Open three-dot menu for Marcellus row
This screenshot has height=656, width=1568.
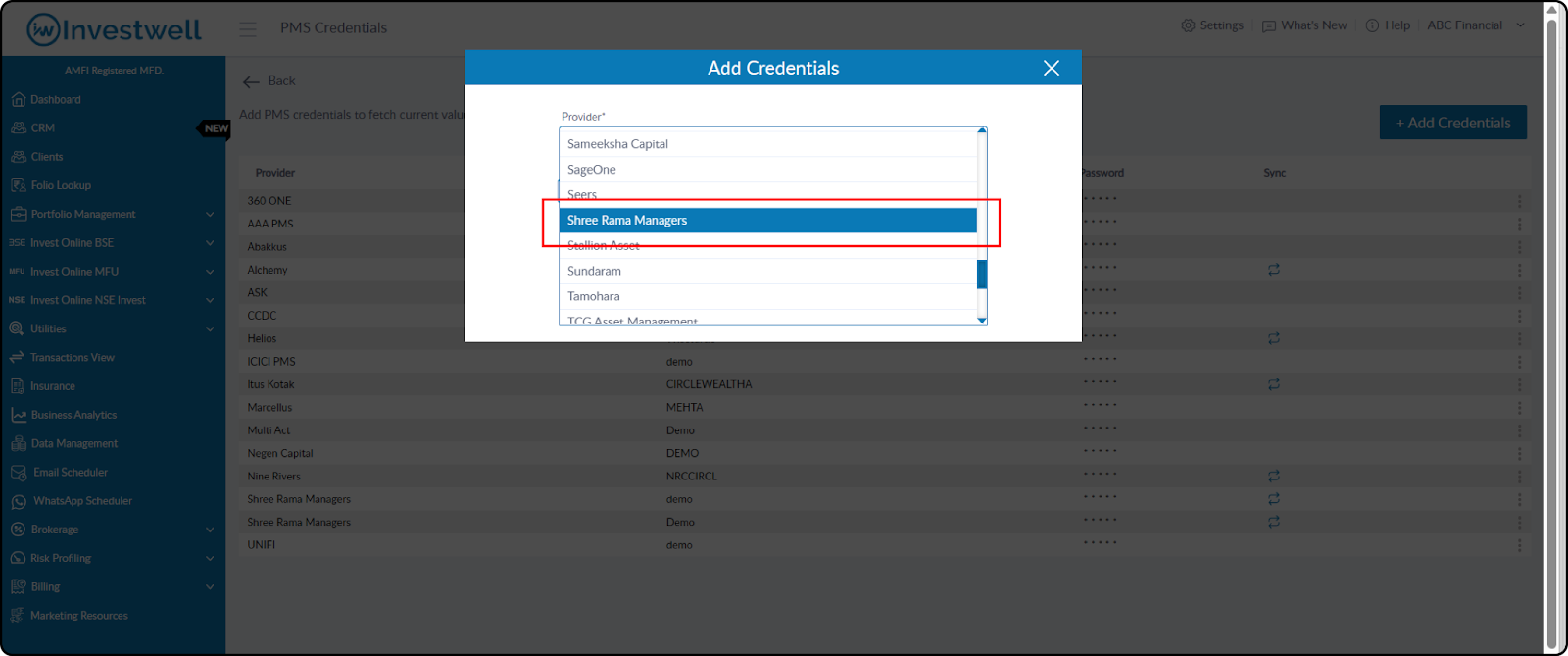[1520, 408]
